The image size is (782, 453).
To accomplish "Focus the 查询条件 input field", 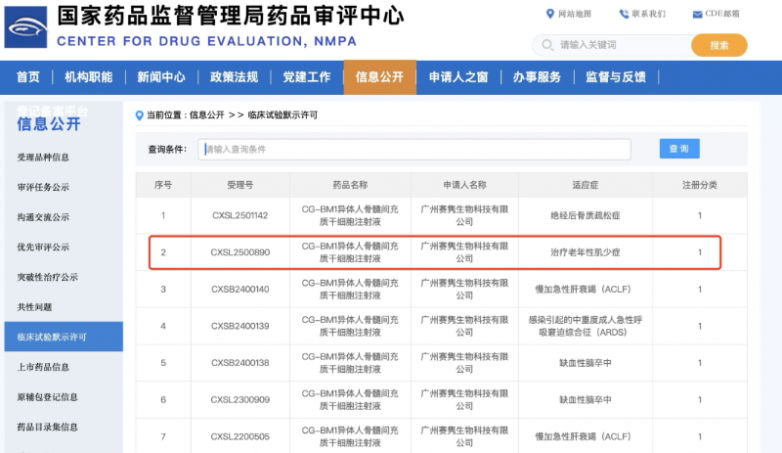I will (414, 149).
